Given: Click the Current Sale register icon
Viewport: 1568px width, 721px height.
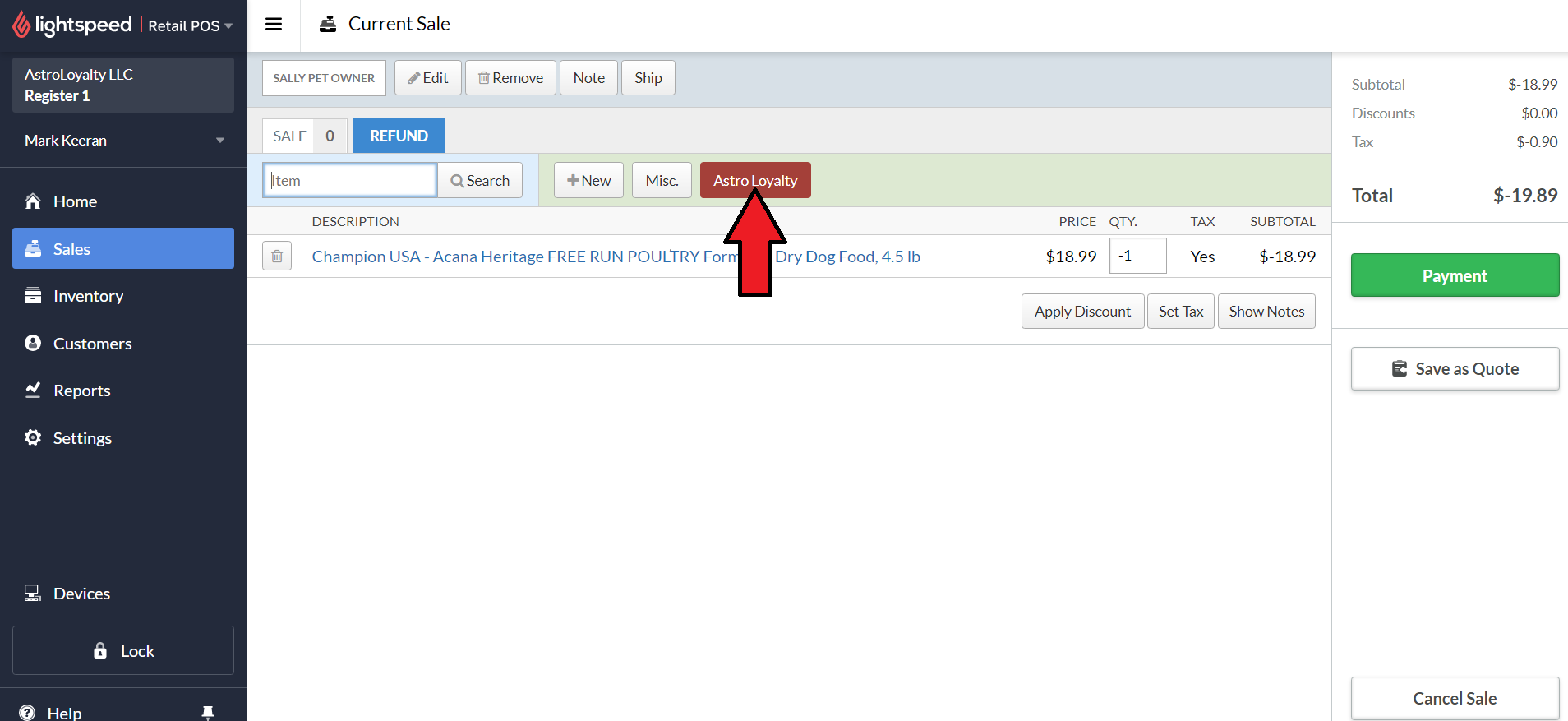Looking at the screenshot, I should pyautogui.click(x=328, y=24).
